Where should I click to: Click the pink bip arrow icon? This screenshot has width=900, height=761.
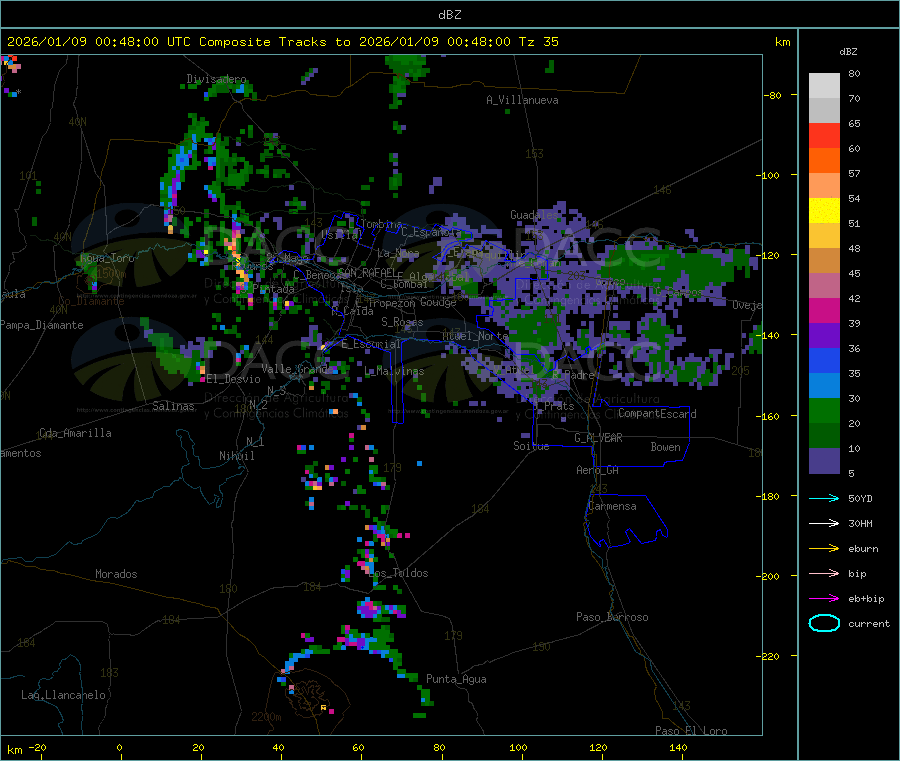click(824, 573)
